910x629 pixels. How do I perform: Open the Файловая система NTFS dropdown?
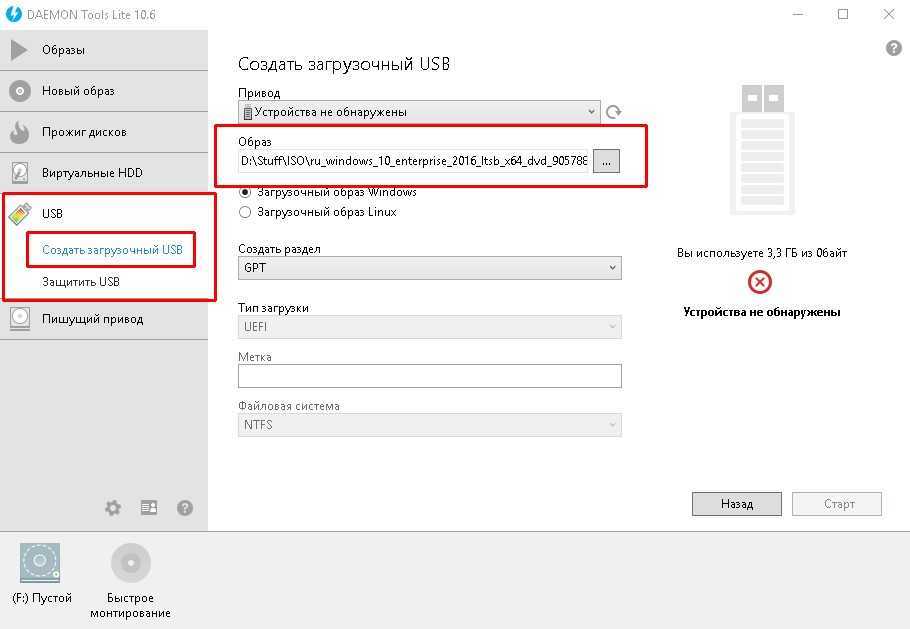429,425
